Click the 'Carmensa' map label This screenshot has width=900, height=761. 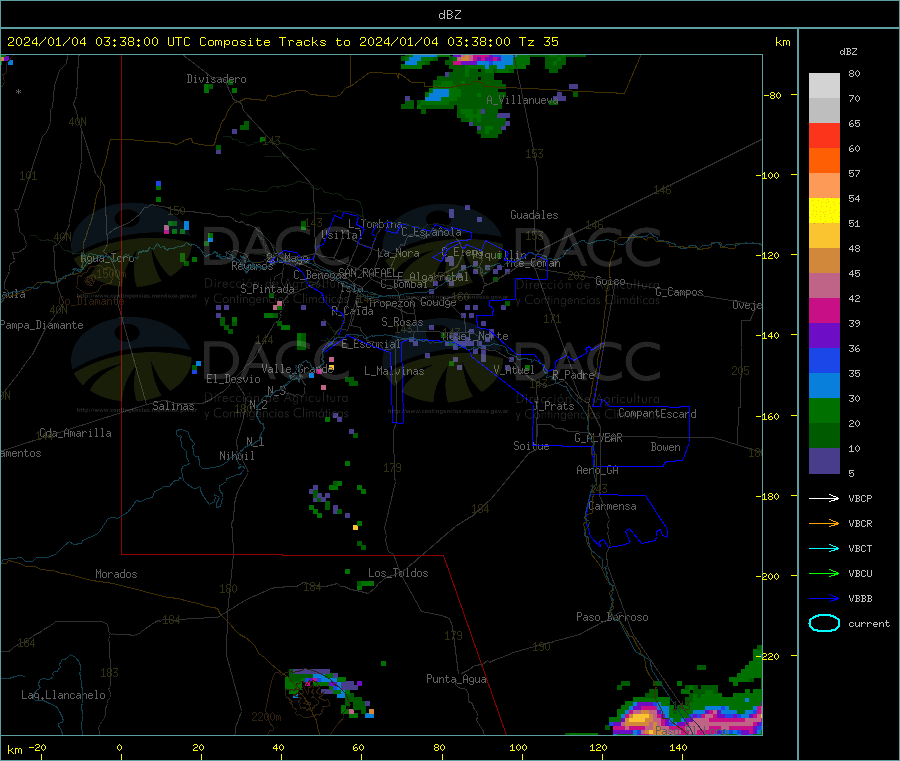pyautogui.click(x=612, y=506)
